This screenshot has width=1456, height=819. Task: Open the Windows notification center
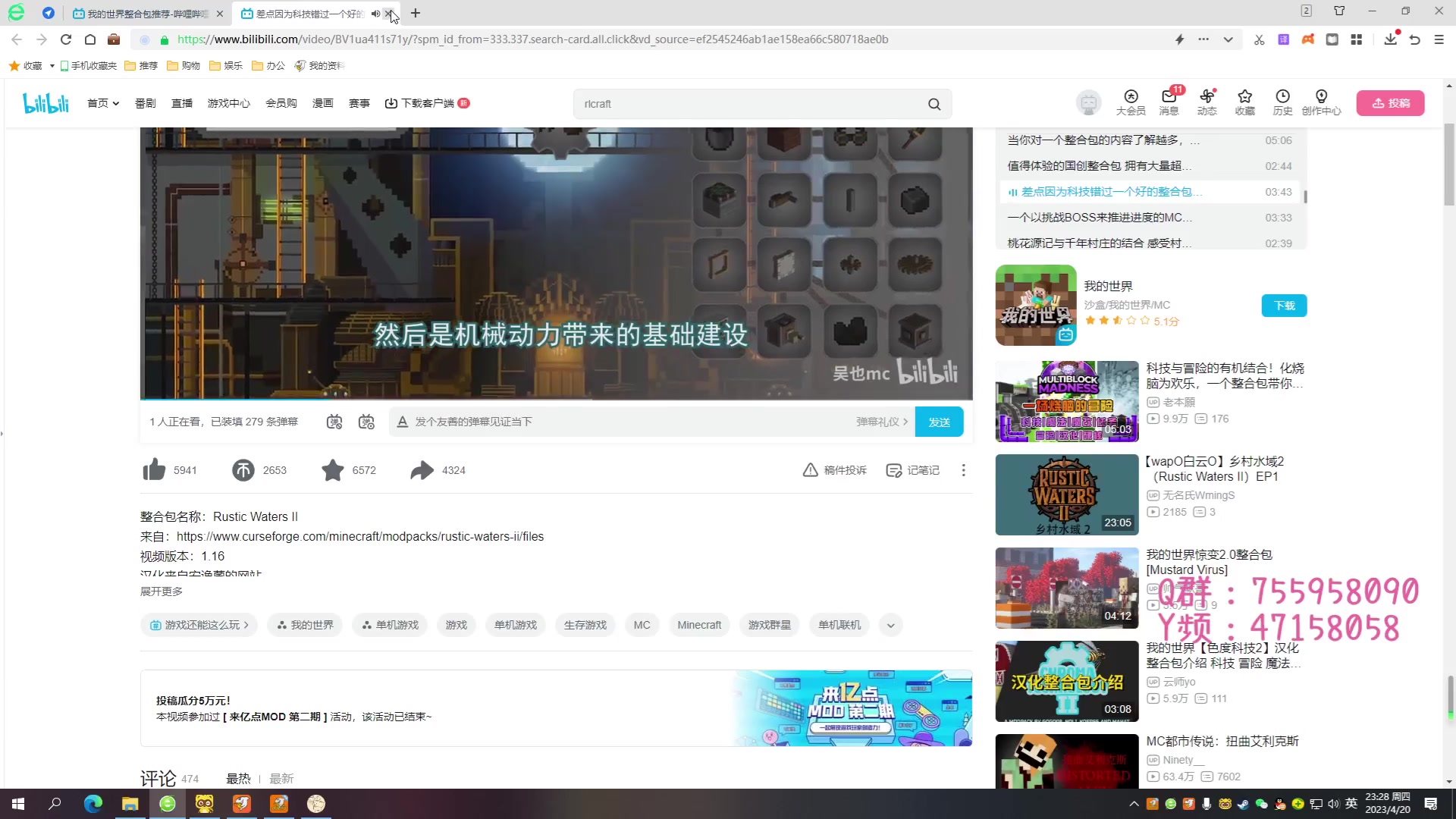point(1431,804)
